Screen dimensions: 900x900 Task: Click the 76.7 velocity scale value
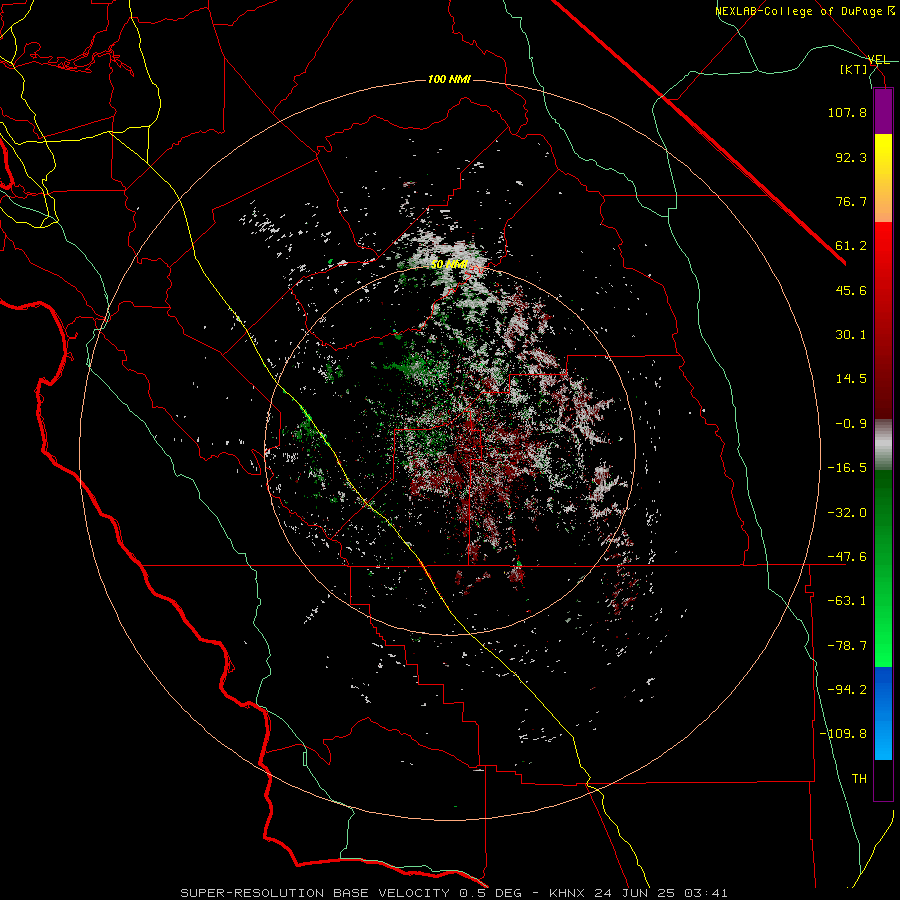(x=851, y=201)
